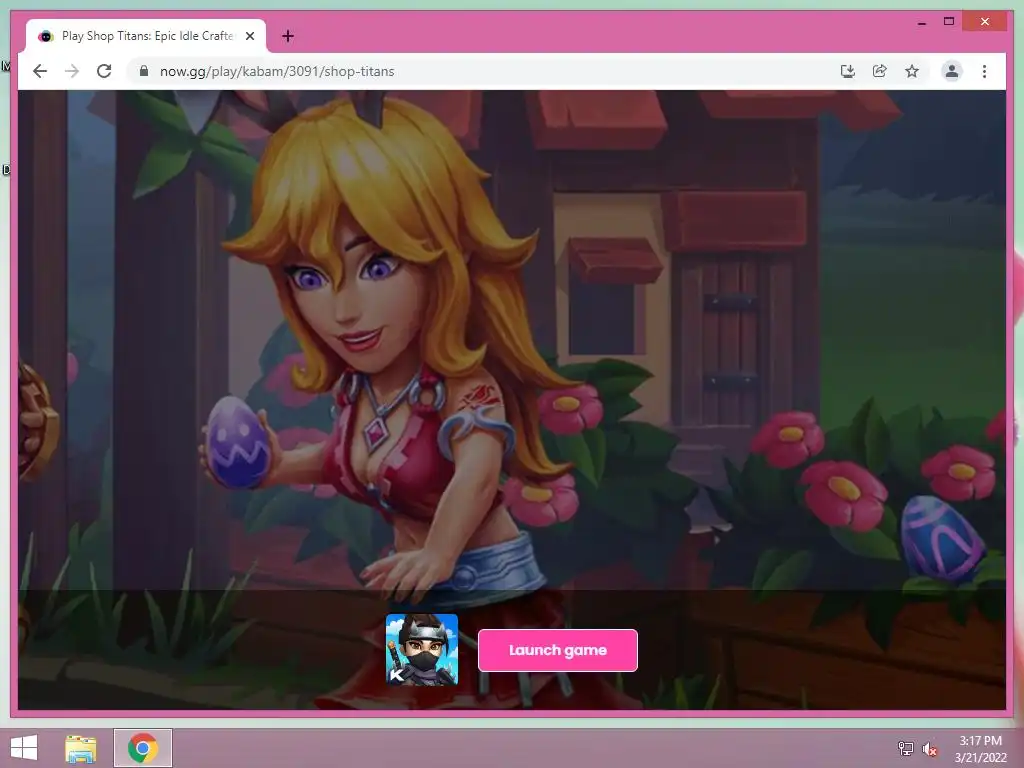Maximize the Chrome window
Viewport: 1024px width, 768px height.
point(949,22)
